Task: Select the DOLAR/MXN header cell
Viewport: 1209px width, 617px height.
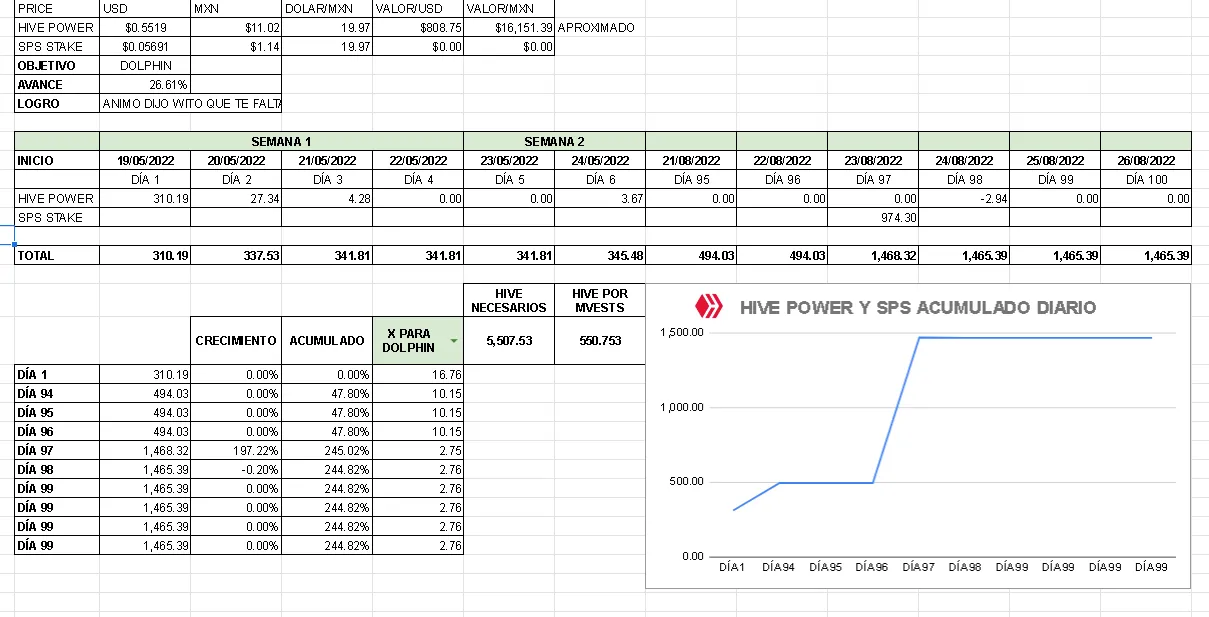Action: (327, 9)
